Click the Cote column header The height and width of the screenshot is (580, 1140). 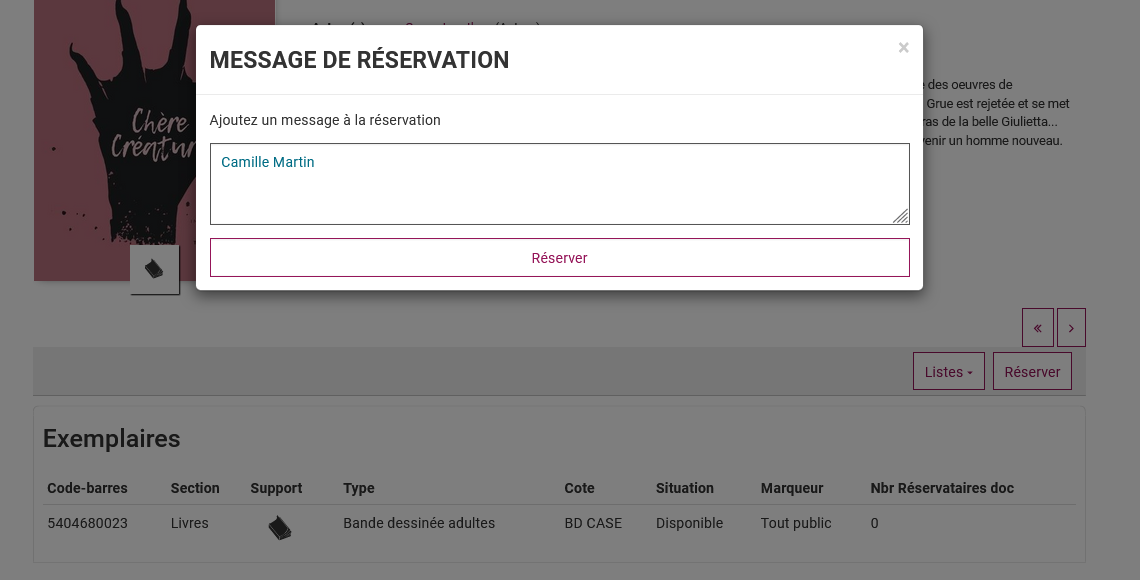[579, 488]
